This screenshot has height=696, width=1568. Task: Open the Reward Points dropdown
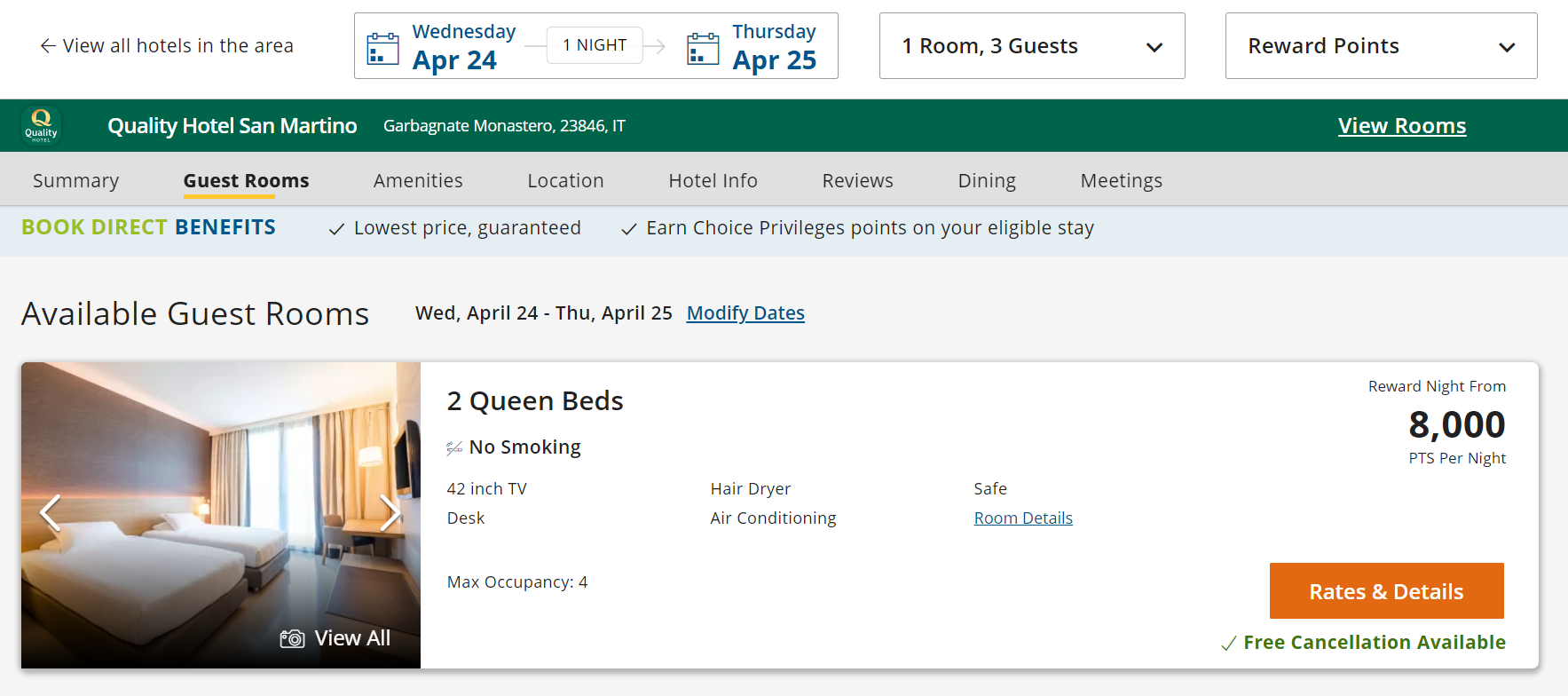click(1380, 46)
